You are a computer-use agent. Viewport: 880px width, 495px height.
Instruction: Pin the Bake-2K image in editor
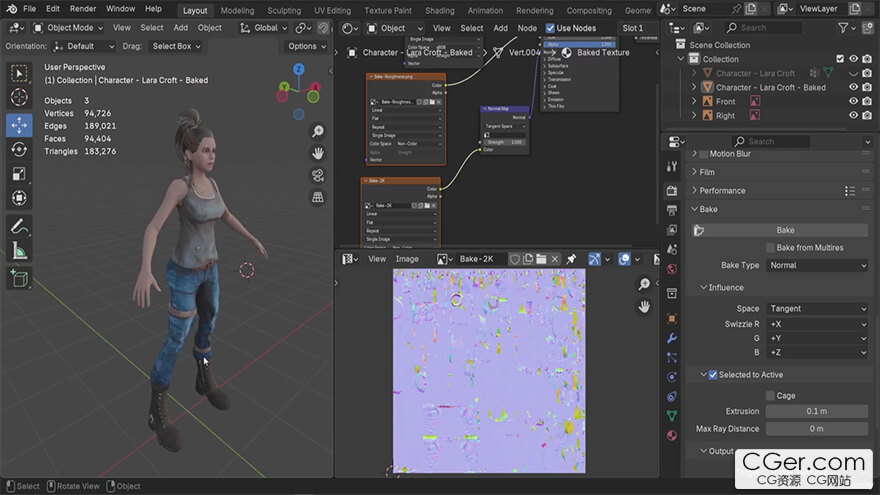[x=571, y=259]
